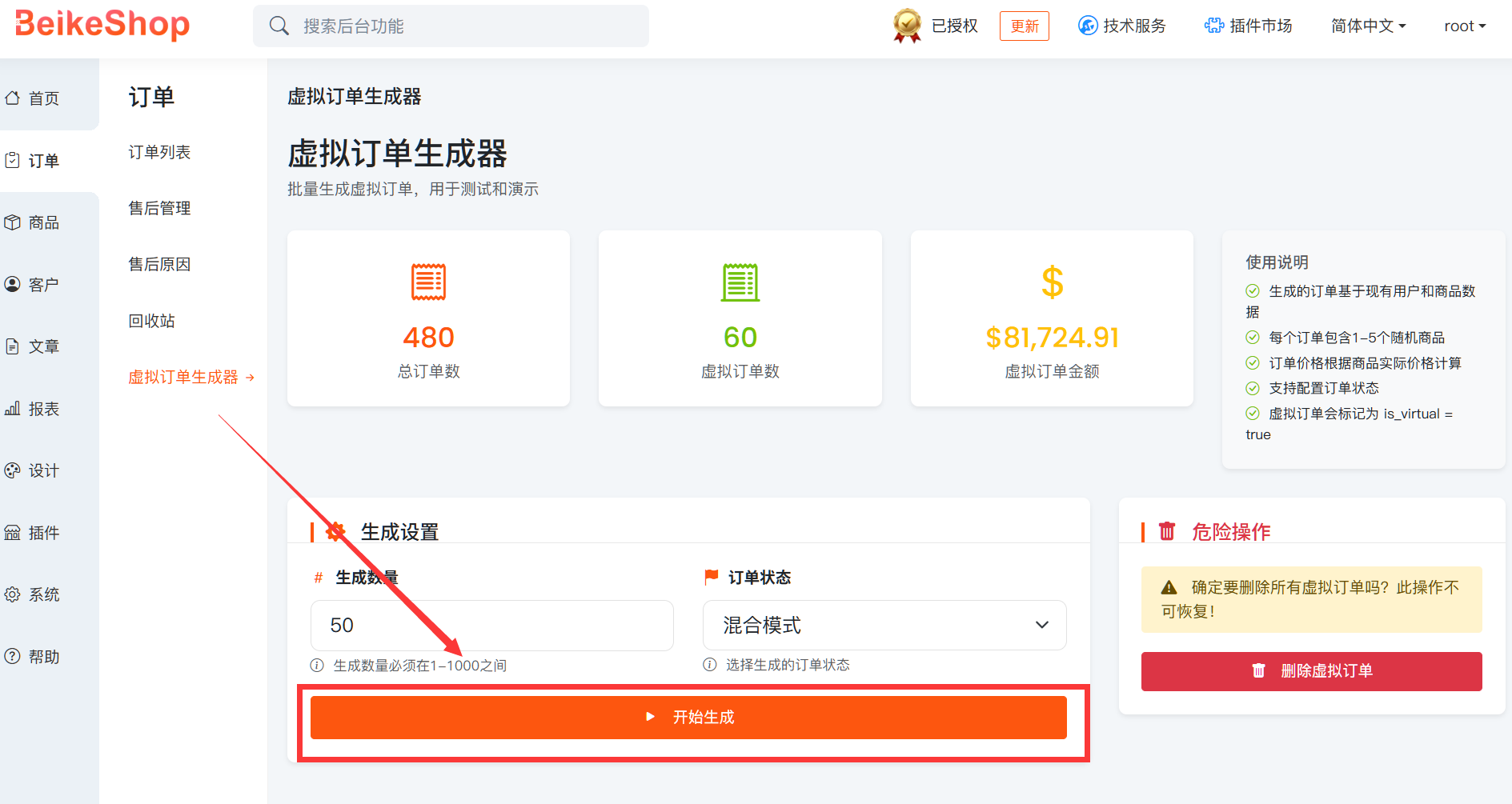Click the red 删除虚拟订单 button
This screenshot has height=804, width=1512.
coord(1311,671)
